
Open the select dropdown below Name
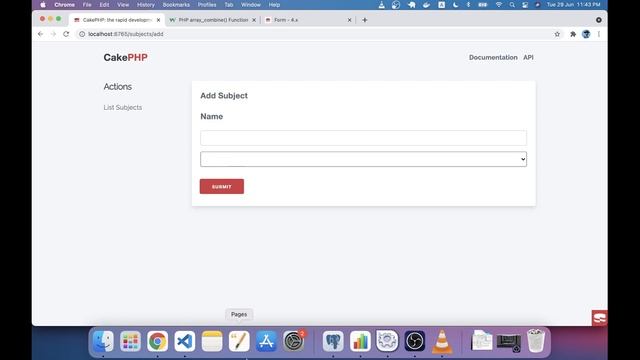363,159
